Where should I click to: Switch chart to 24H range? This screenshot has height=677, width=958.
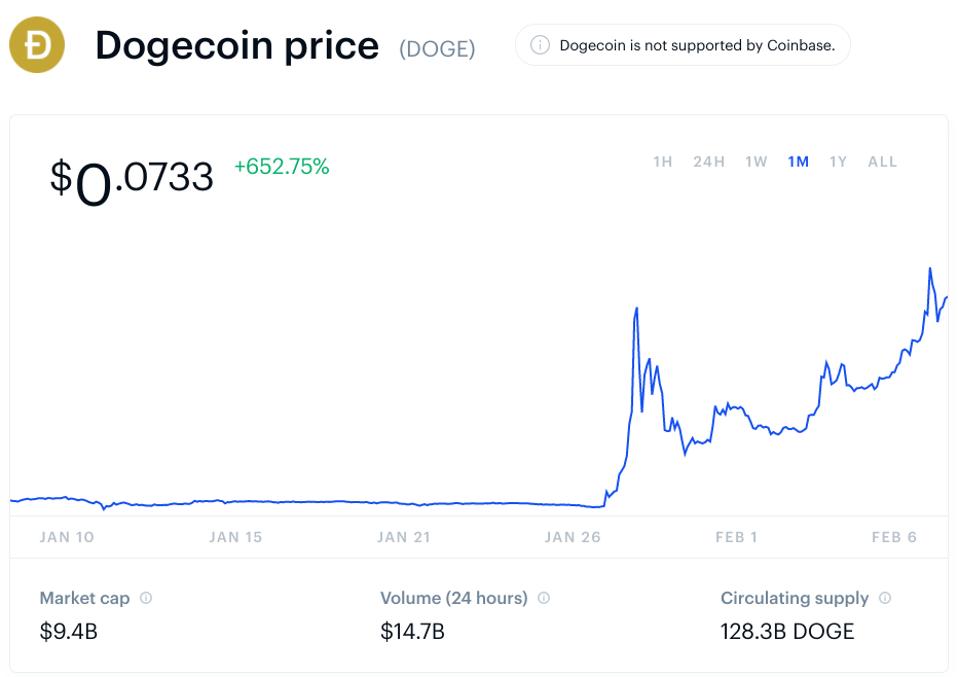(x=708, y=162)
